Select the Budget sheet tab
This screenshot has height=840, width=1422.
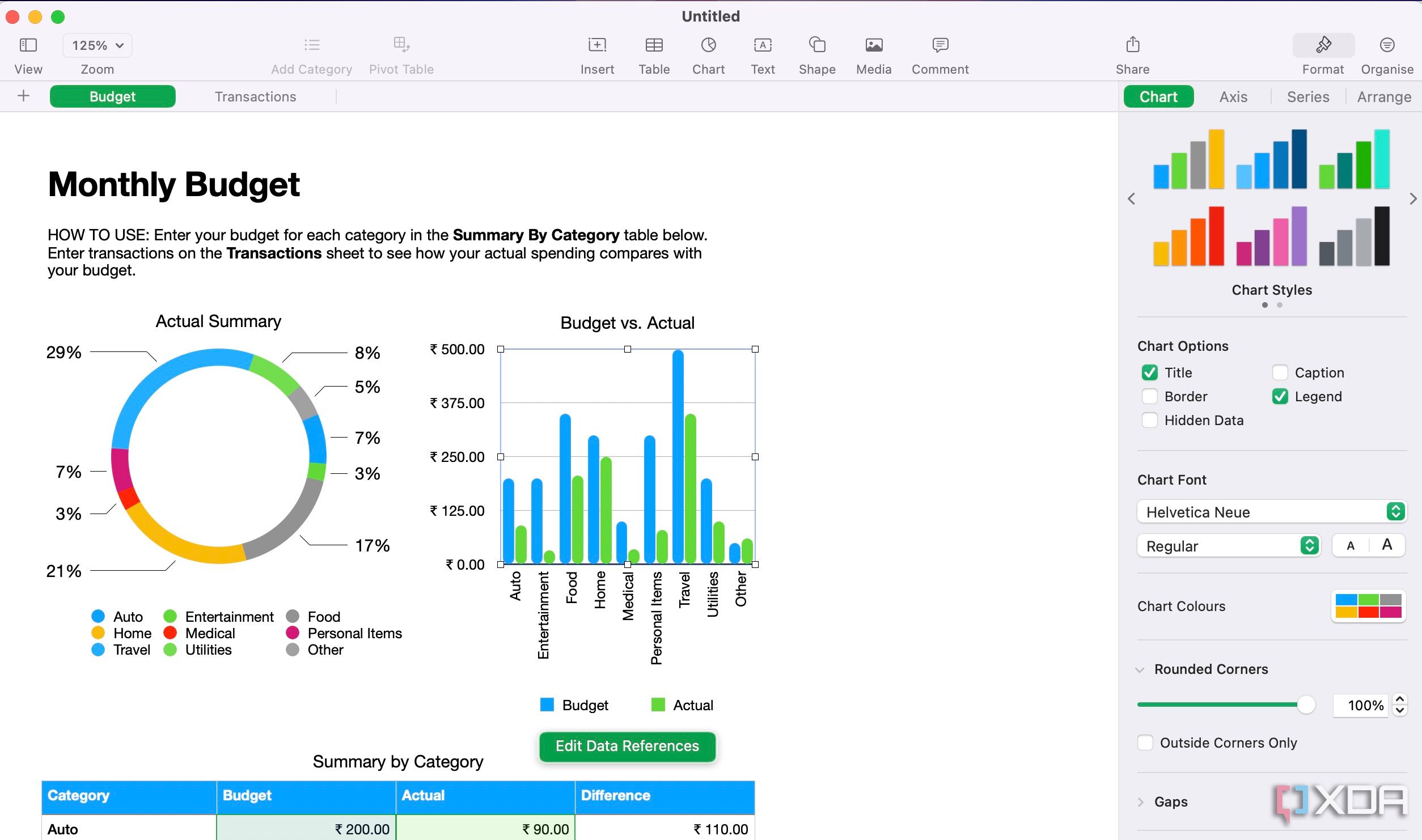[112, 97]
